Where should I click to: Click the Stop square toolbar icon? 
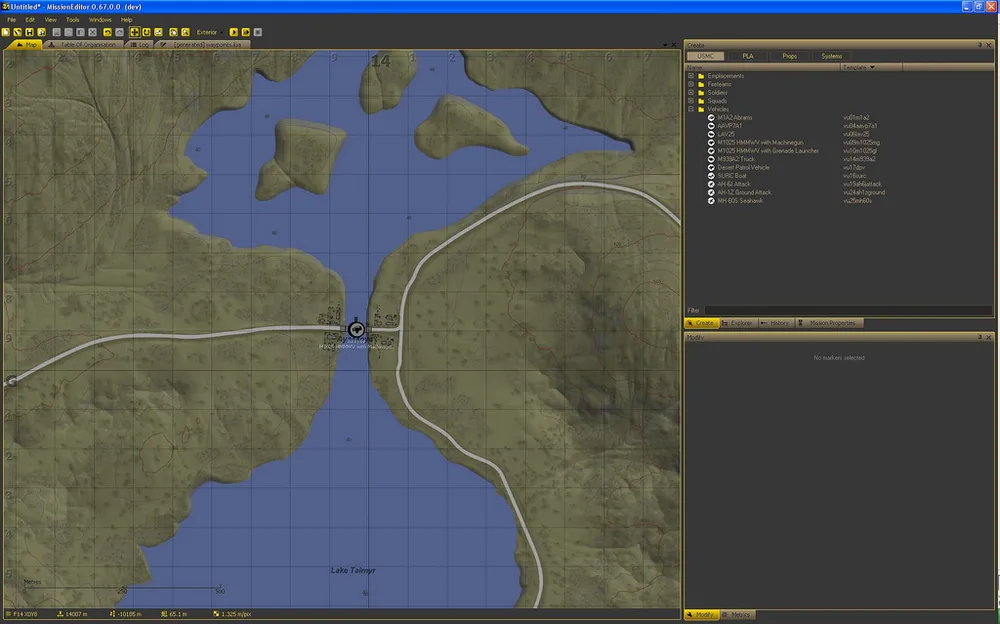coord(257,32)
